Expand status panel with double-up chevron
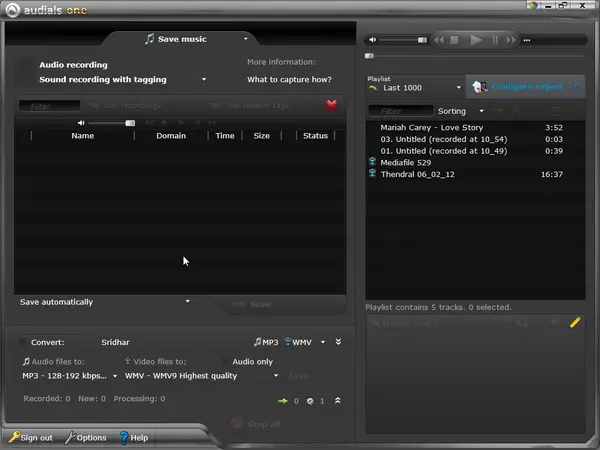This screenshot has width=600, height=450. [338, 401]
